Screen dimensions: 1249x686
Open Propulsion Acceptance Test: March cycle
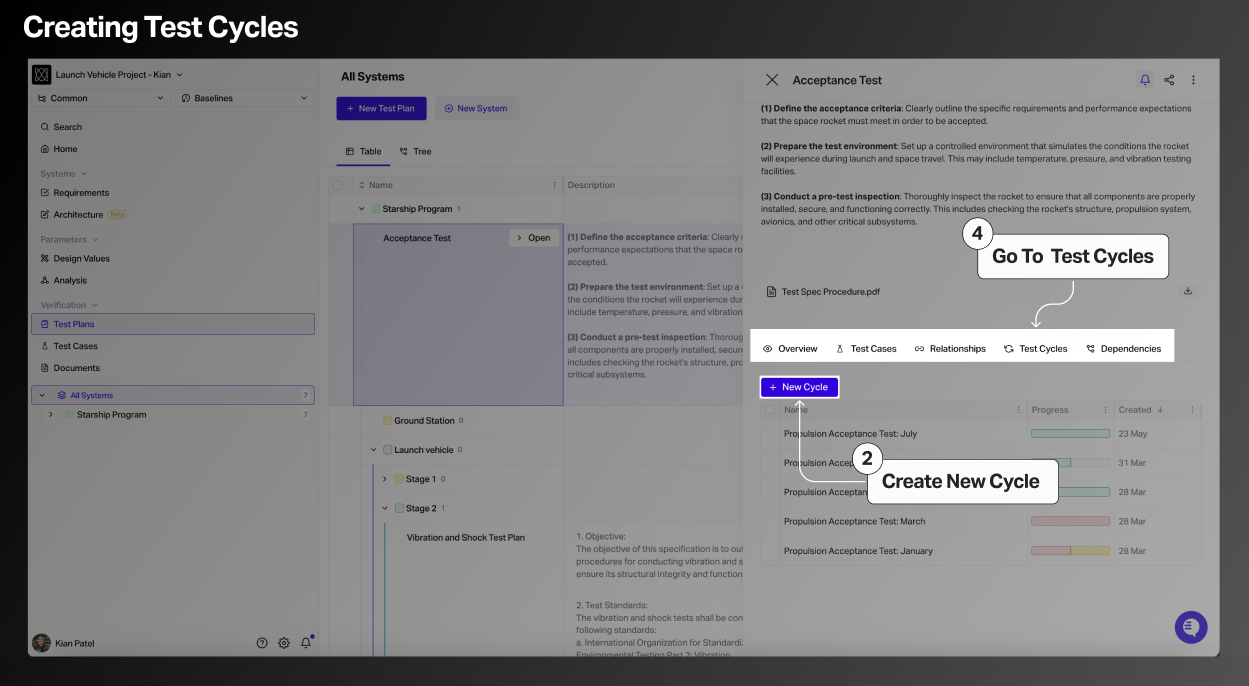[x=854, y=521]
